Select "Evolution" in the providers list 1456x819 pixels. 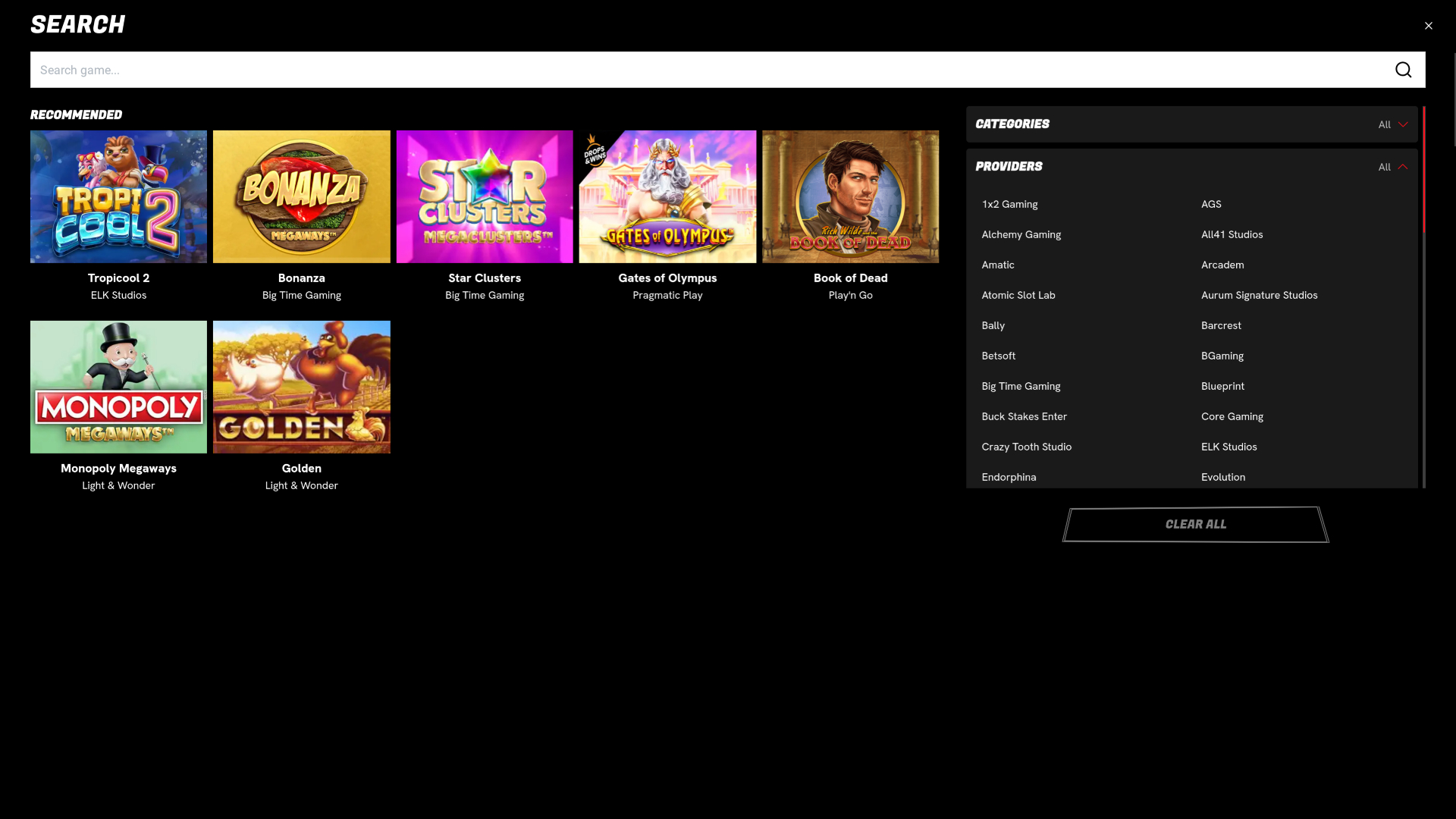tap(1223, 477)
